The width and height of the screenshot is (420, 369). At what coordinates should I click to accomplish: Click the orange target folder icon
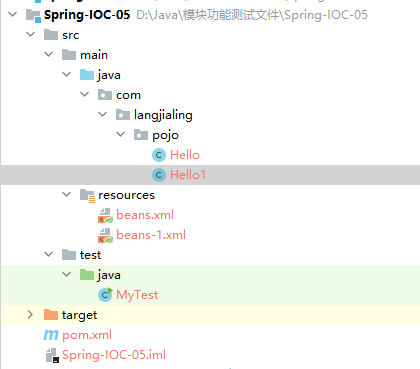51,315
